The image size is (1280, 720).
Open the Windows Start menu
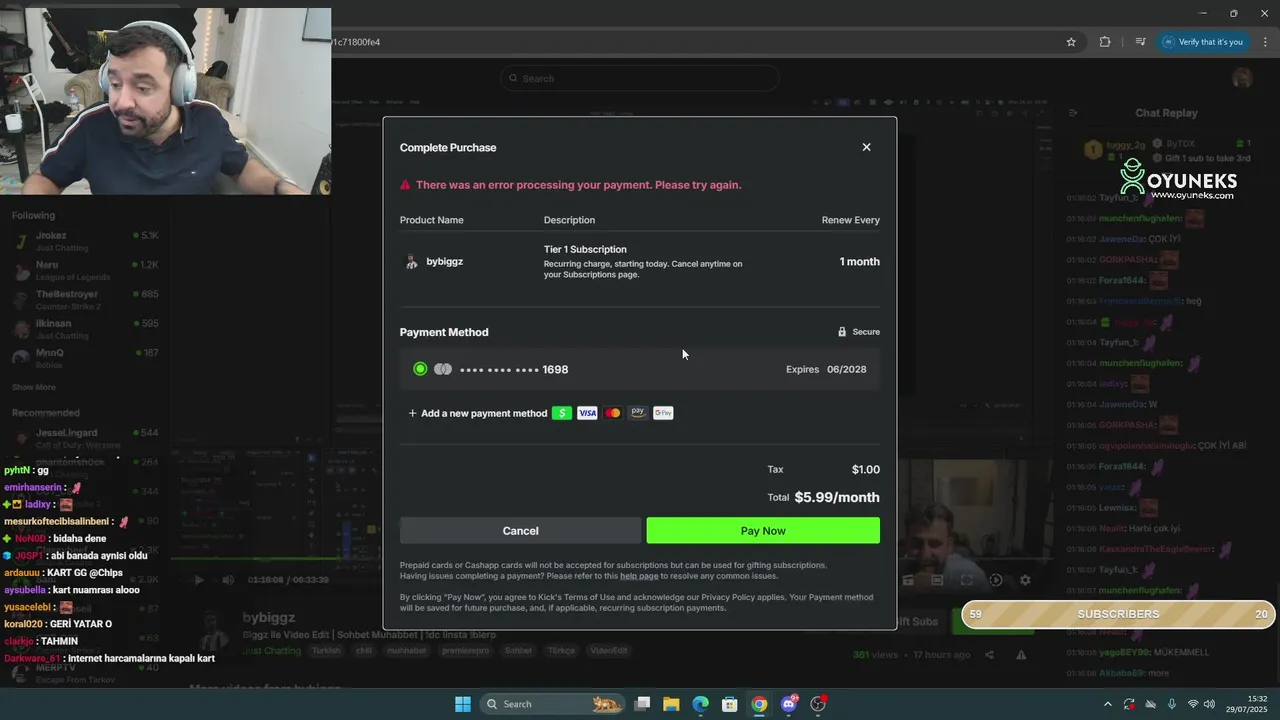click(x=463, y=704)
